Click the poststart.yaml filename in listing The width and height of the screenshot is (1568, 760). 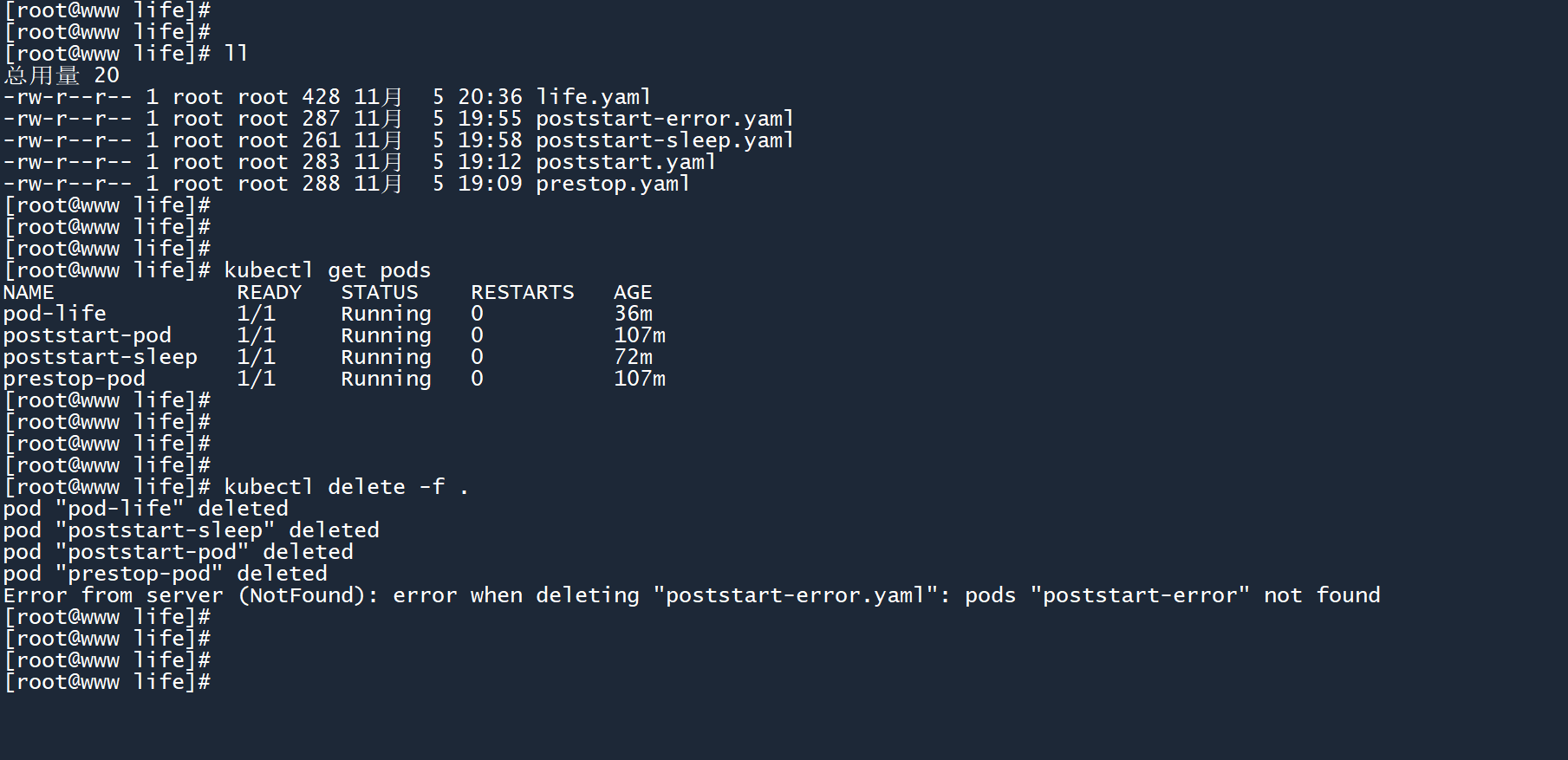pos(625,162)
